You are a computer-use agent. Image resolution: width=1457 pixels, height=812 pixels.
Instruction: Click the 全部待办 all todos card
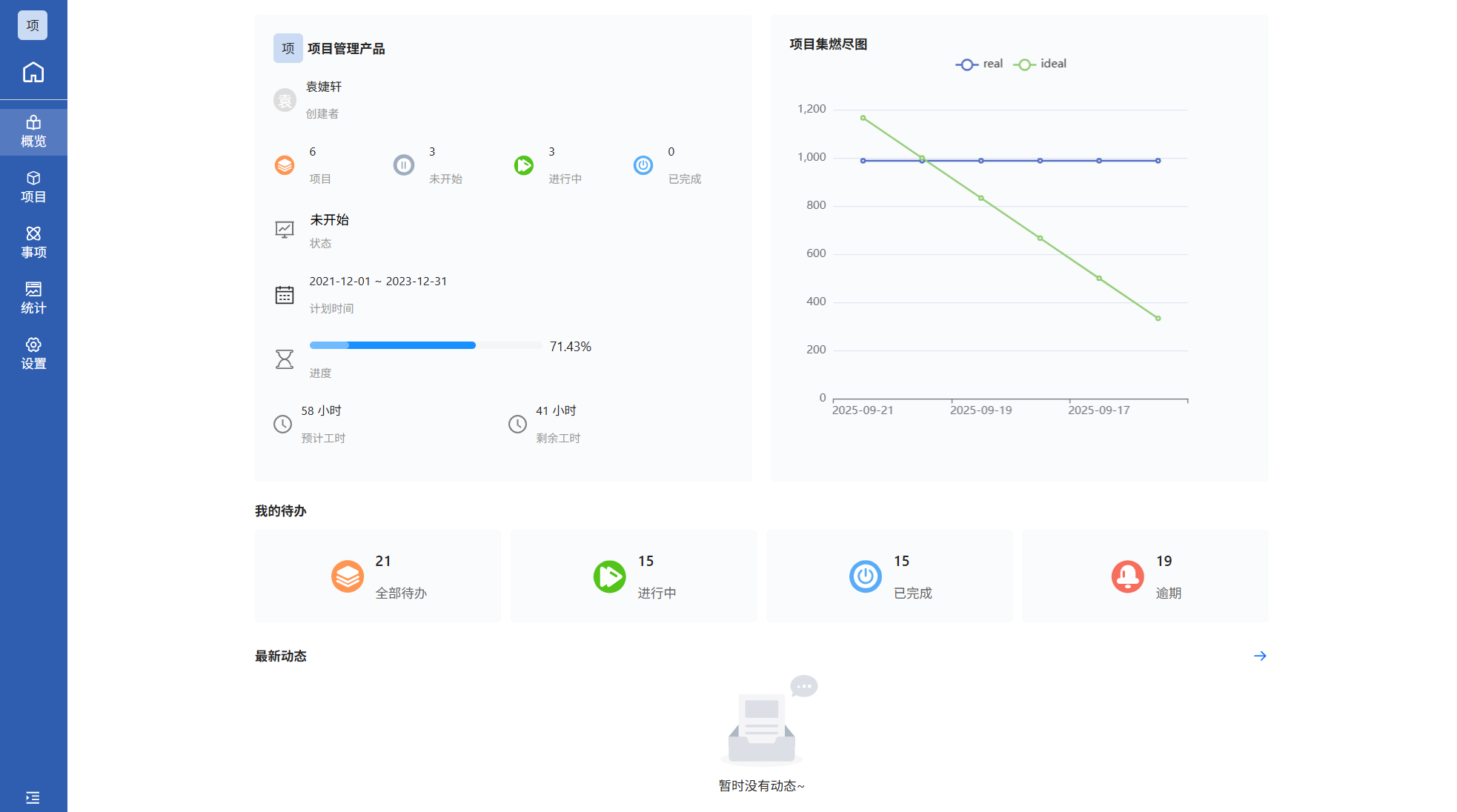(x=378, y=576)
